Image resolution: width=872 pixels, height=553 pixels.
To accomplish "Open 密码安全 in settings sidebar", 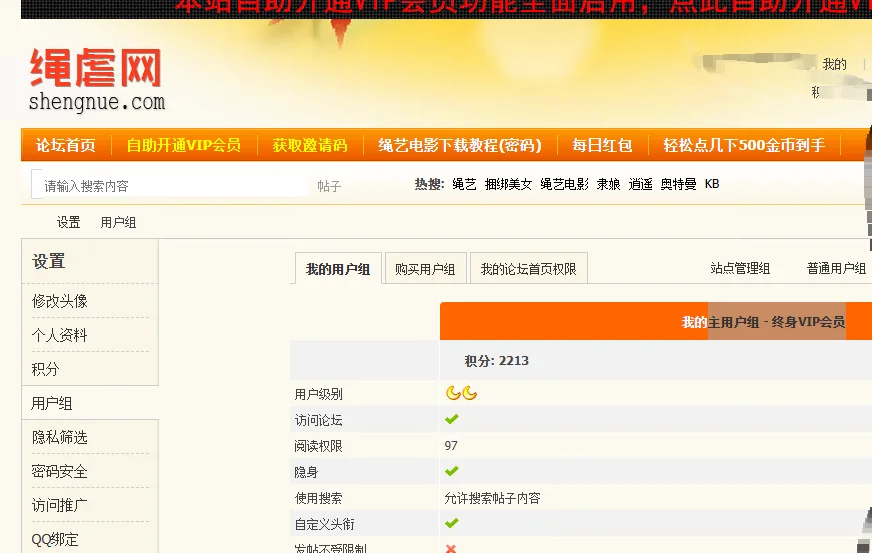I will (x=60, y=471).
